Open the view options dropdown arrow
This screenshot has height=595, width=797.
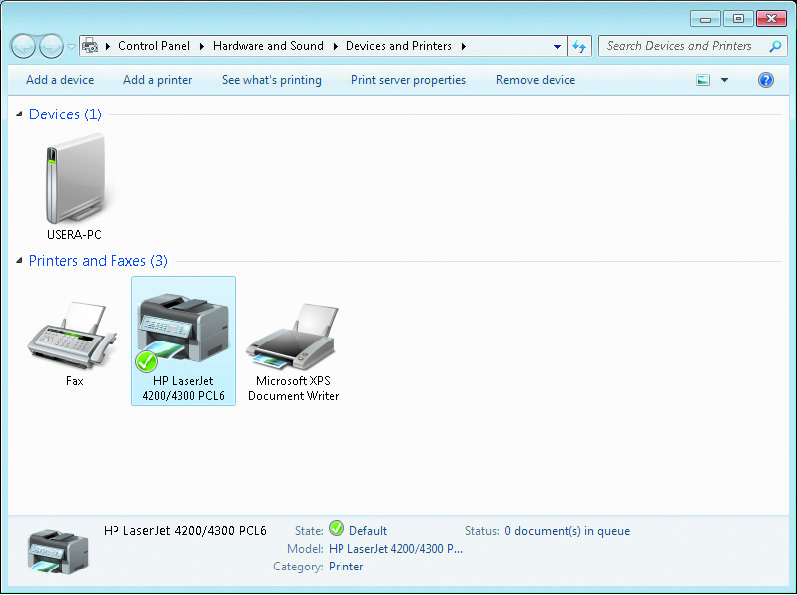[x=724, y=80]
